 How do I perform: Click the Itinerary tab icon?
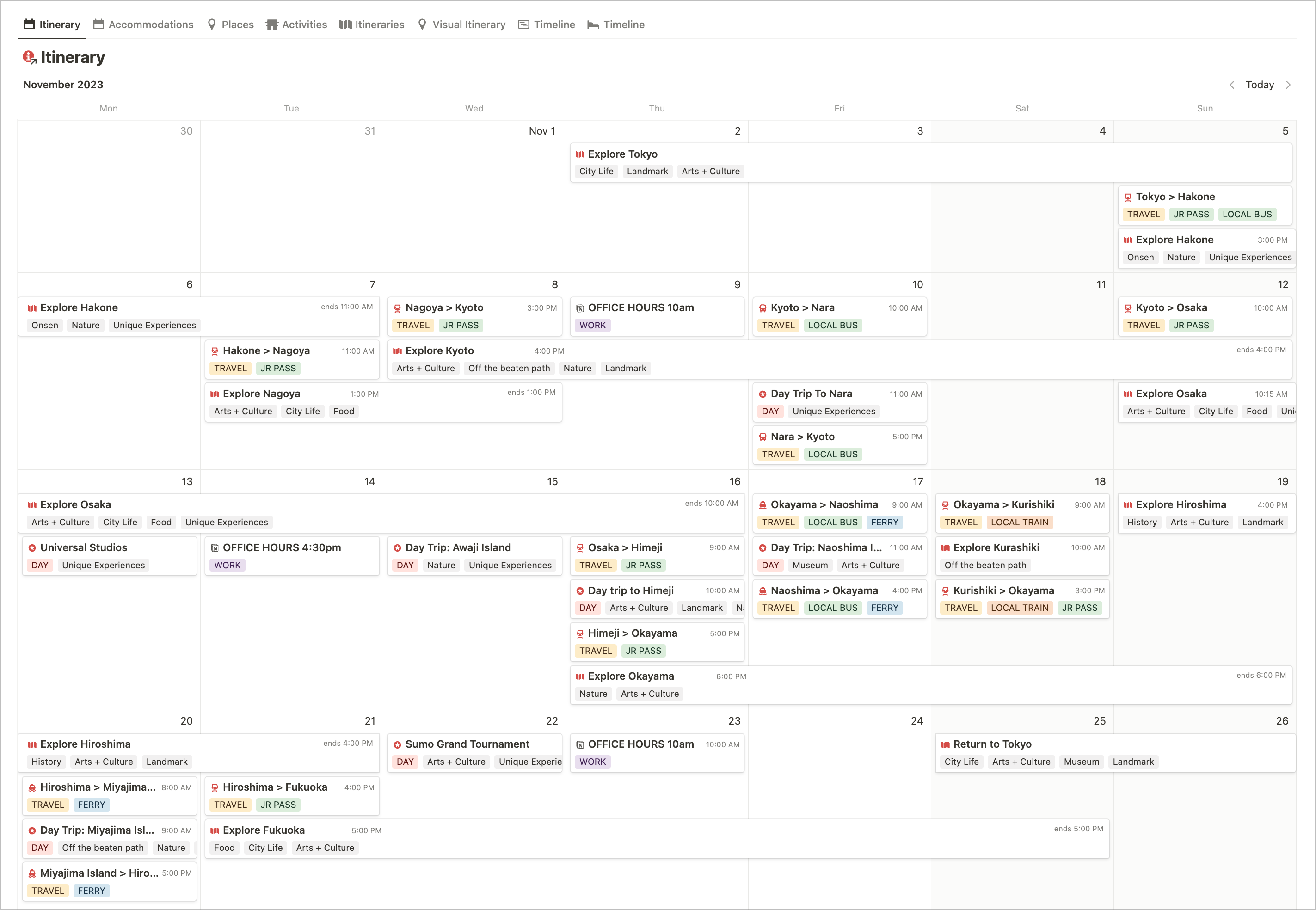28,24
